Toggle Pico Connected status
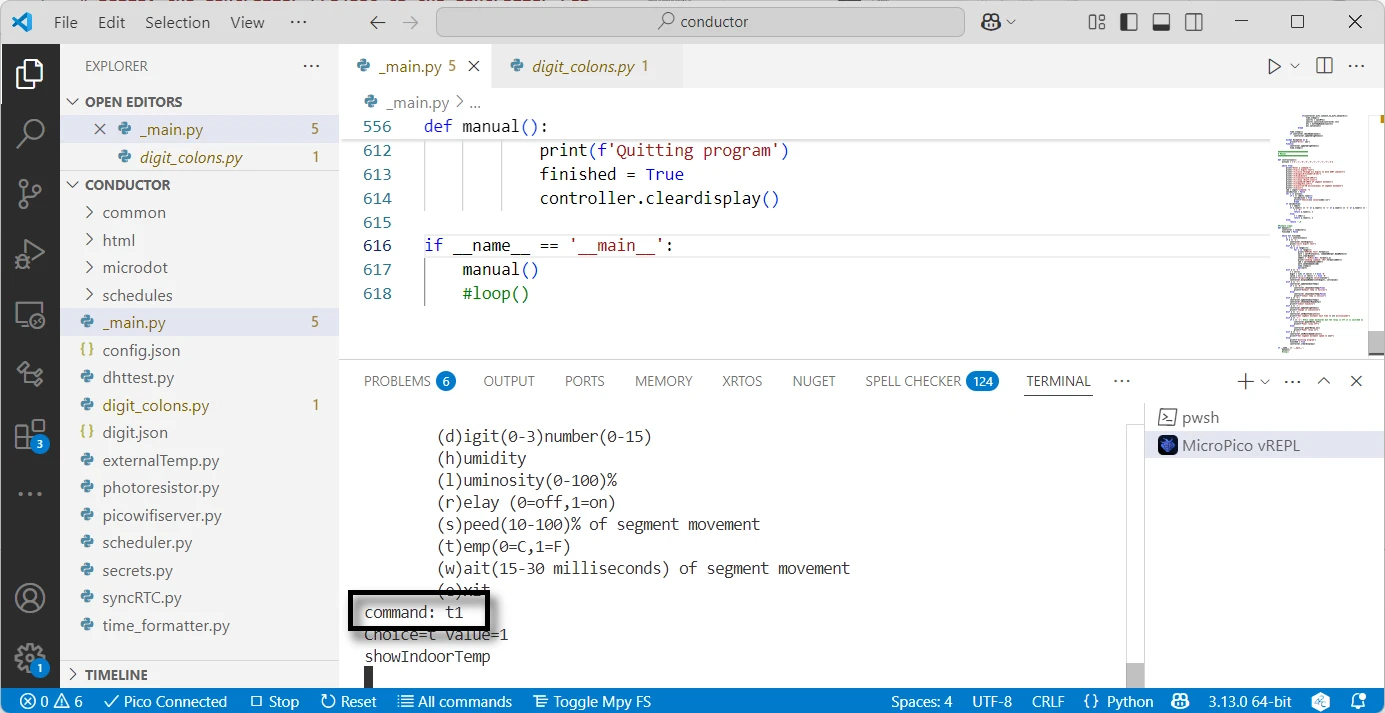1385x713 pixels. pos(165,701)
